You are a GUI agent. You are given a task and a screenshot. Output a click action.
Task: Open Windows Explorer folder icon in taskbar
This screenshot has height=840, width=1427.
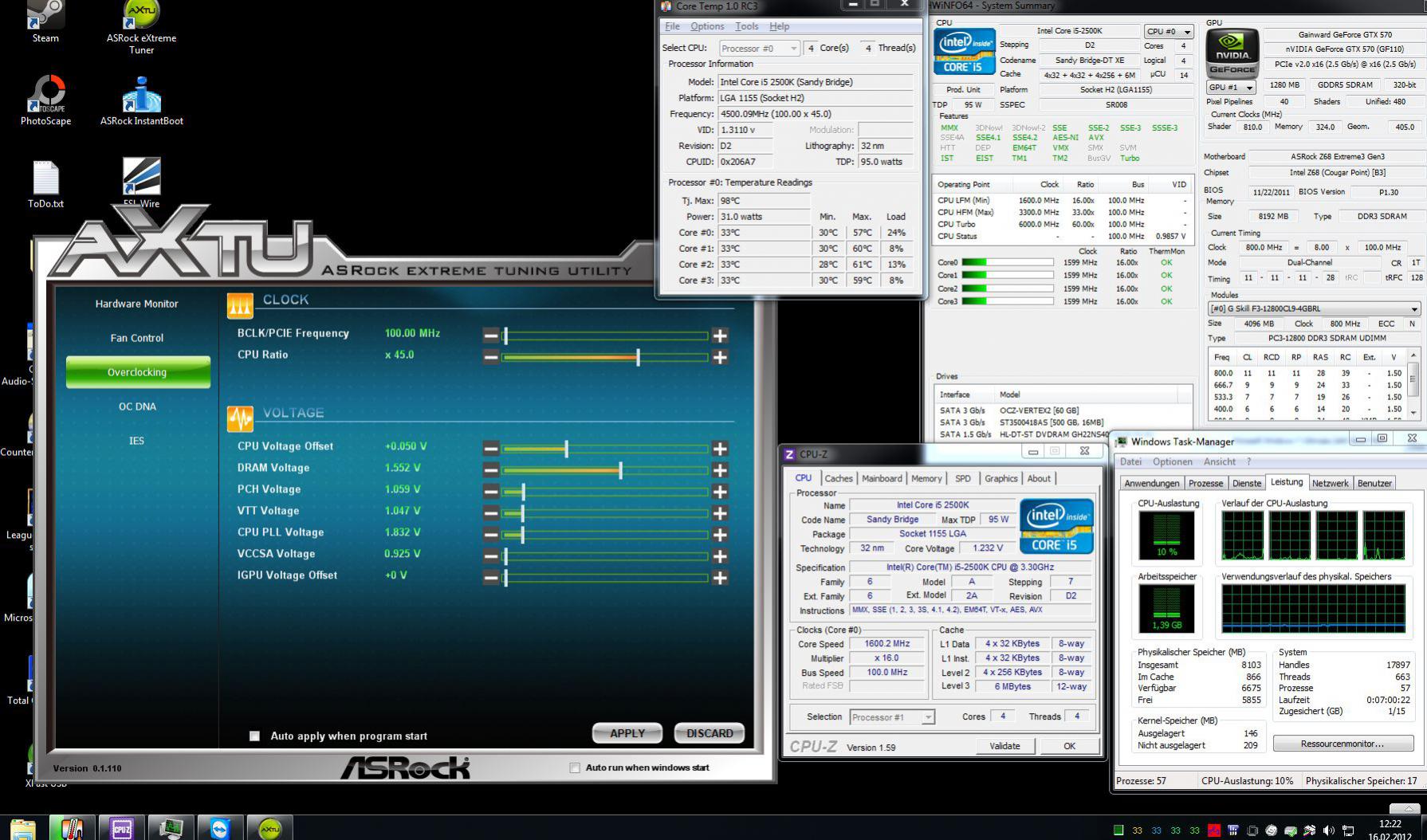(x=22, y=829)
